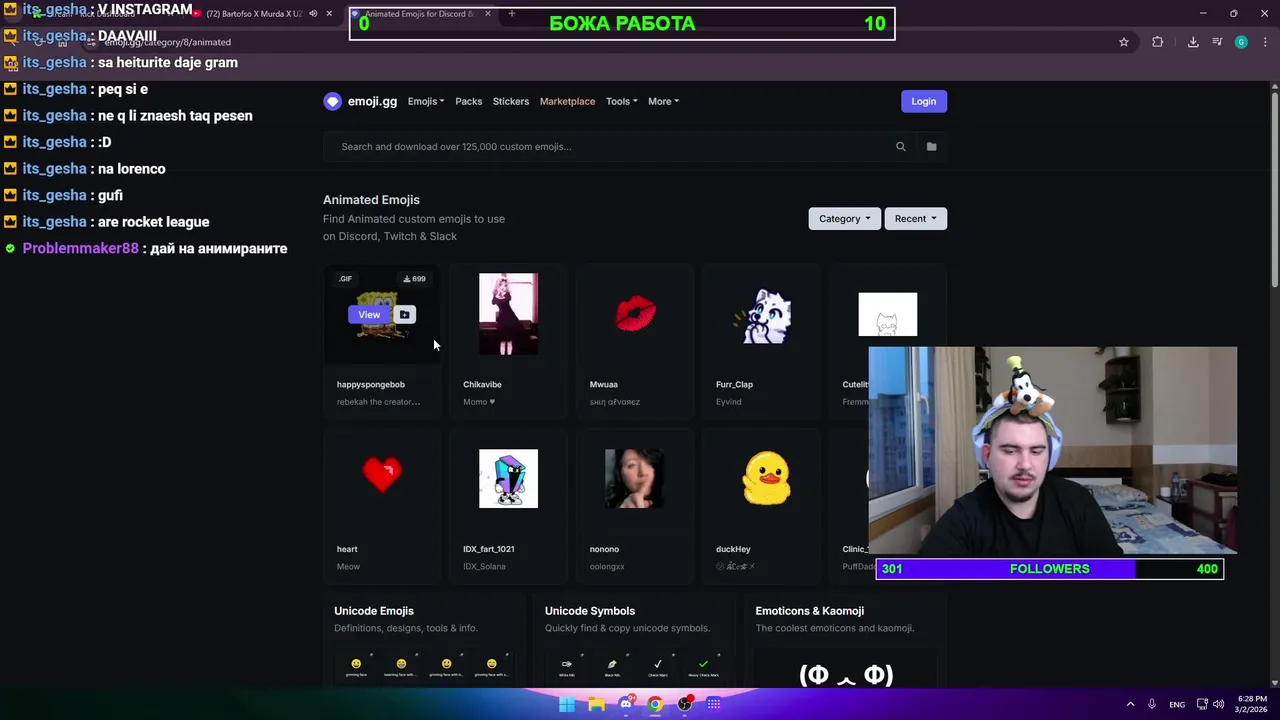Close the Bartofso X Murda tab
Screen dimensions: 1280x720
click(x=329, y=14)
